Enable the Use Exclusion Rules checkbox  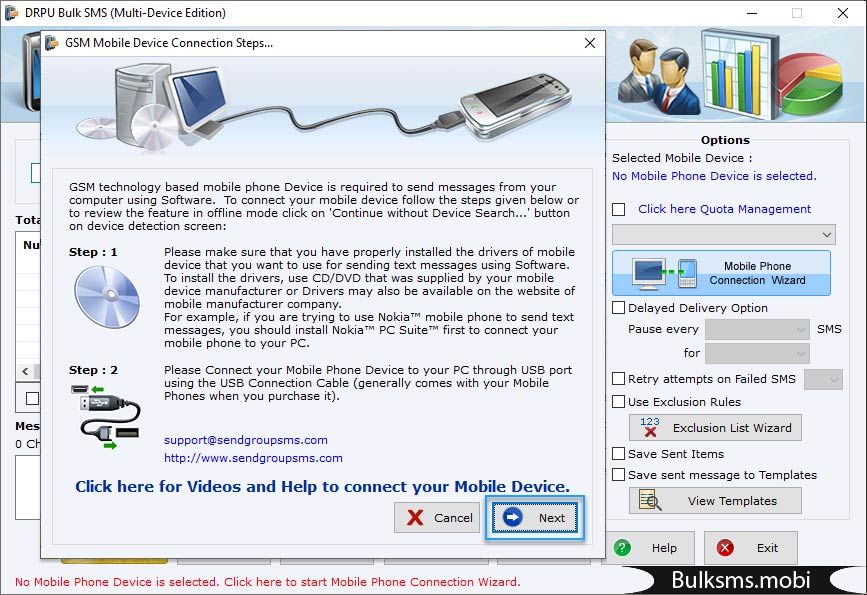(619, 401)
